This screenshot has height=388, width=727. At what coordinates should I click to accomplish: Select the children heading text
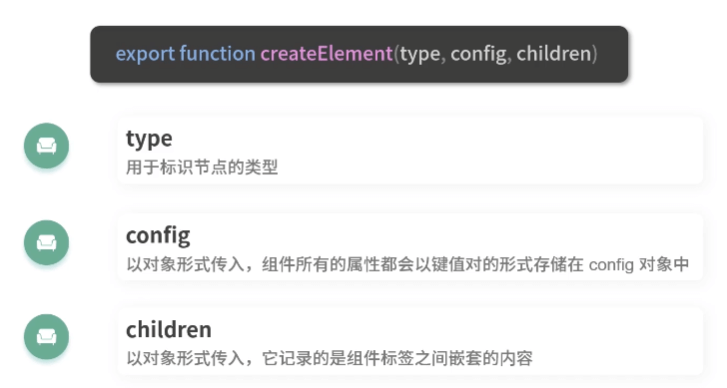tap(169, 330)
